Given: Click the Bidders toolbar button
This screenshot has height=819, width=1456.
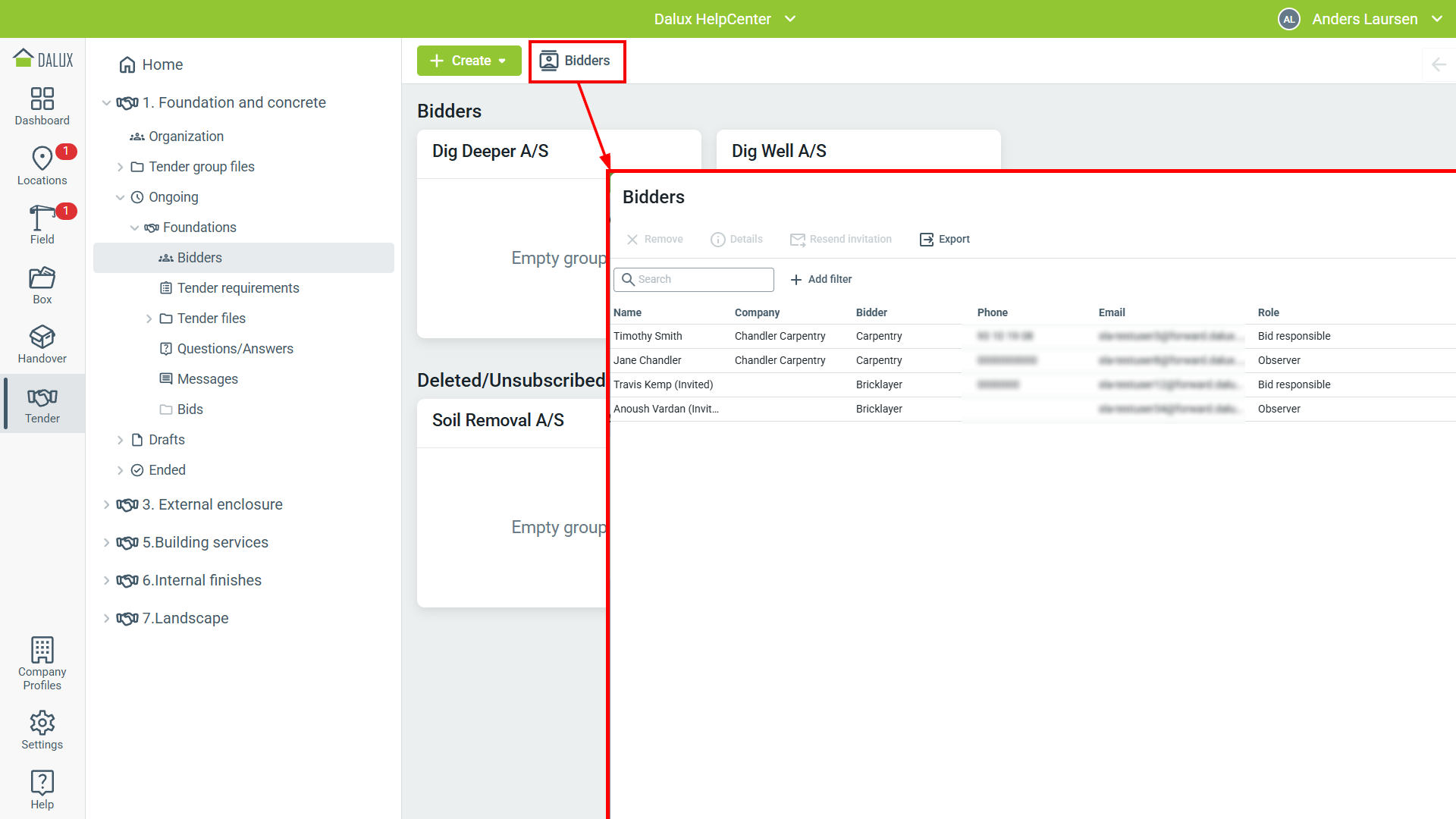Looking at the screenshot, I should pos(576,61).
